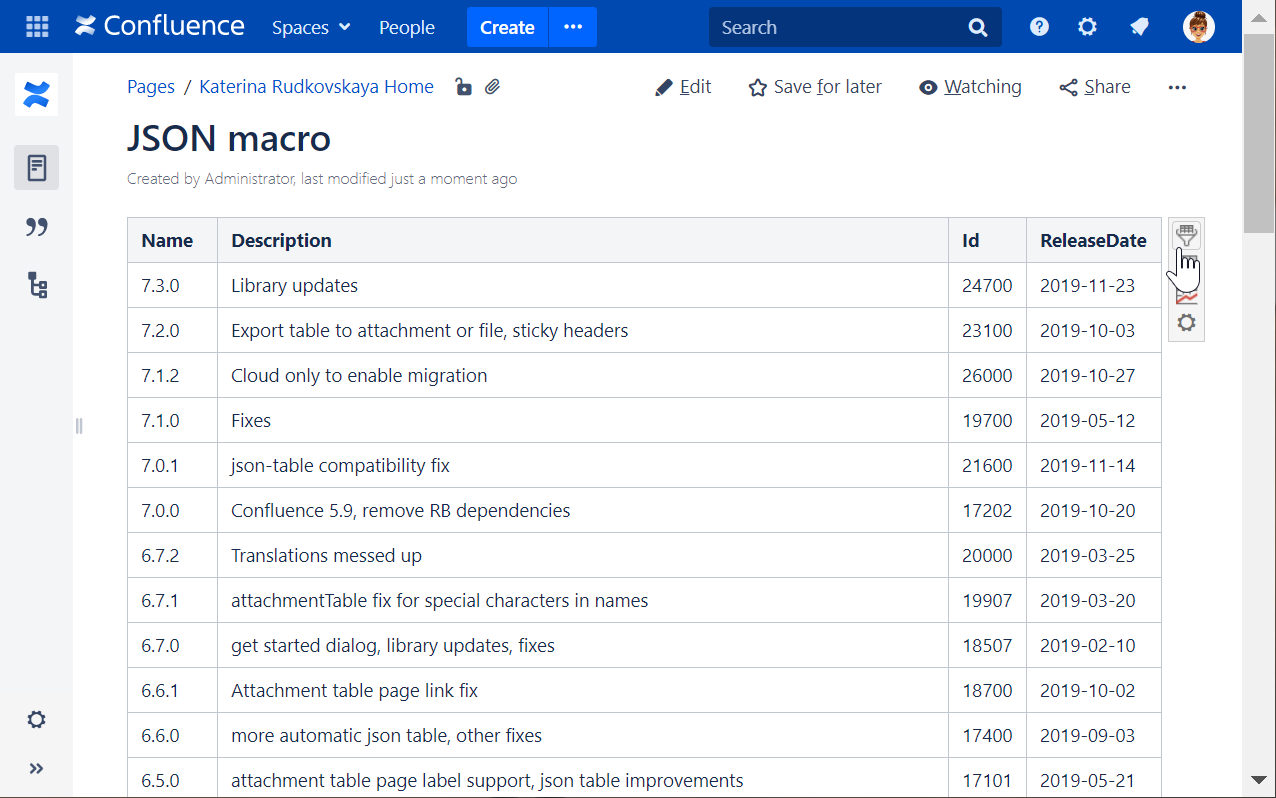Toggle Watching for this page
The image size is (1276, 798).
[970, 87]
